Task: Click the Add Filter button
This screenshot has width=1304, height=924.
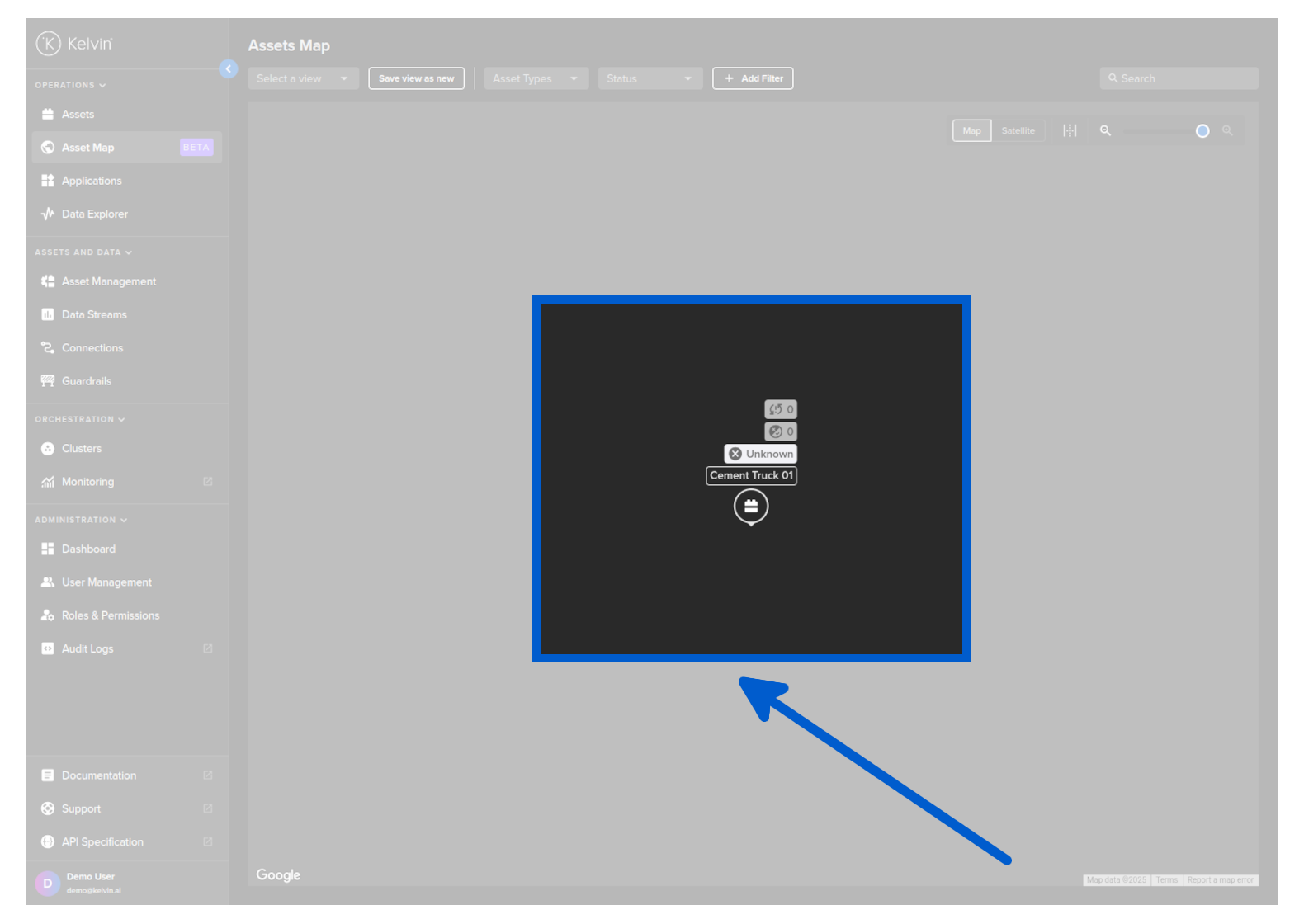Action: 753,78
